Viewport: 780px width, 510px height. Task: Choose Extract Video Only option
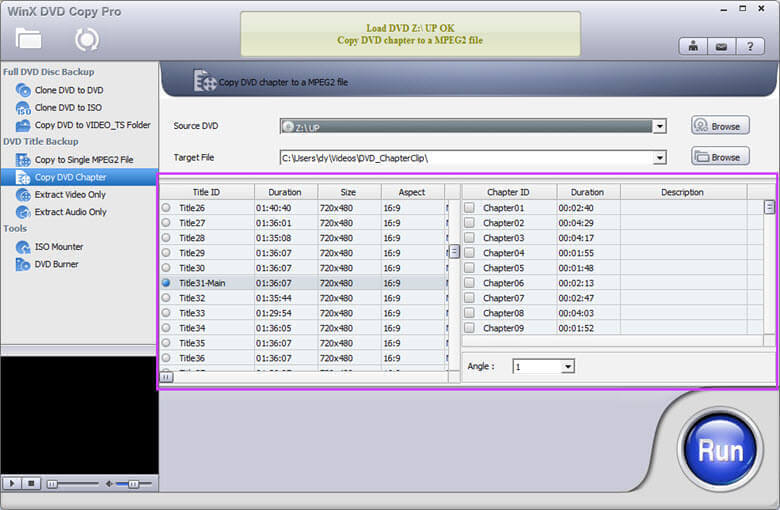tap(70, 195)
